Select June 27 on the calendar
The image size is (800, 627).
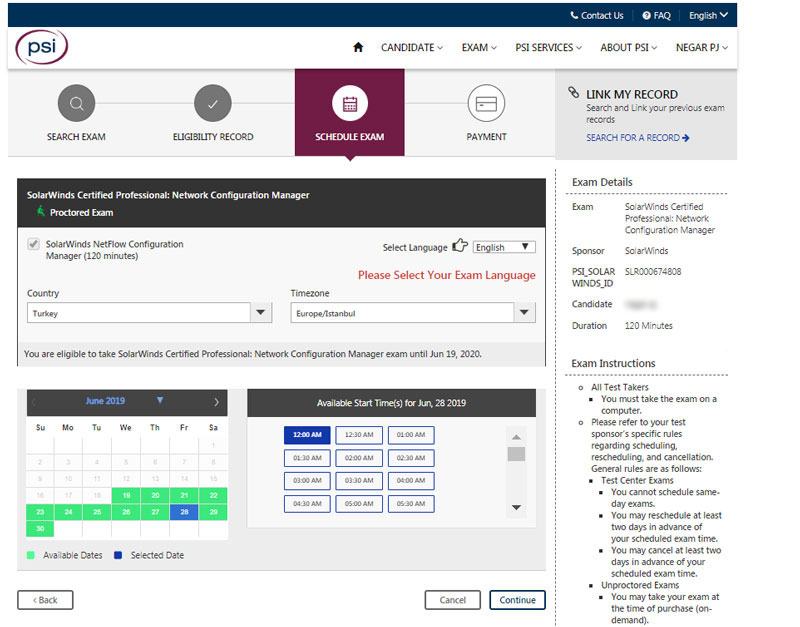click(x=155, y=512)
